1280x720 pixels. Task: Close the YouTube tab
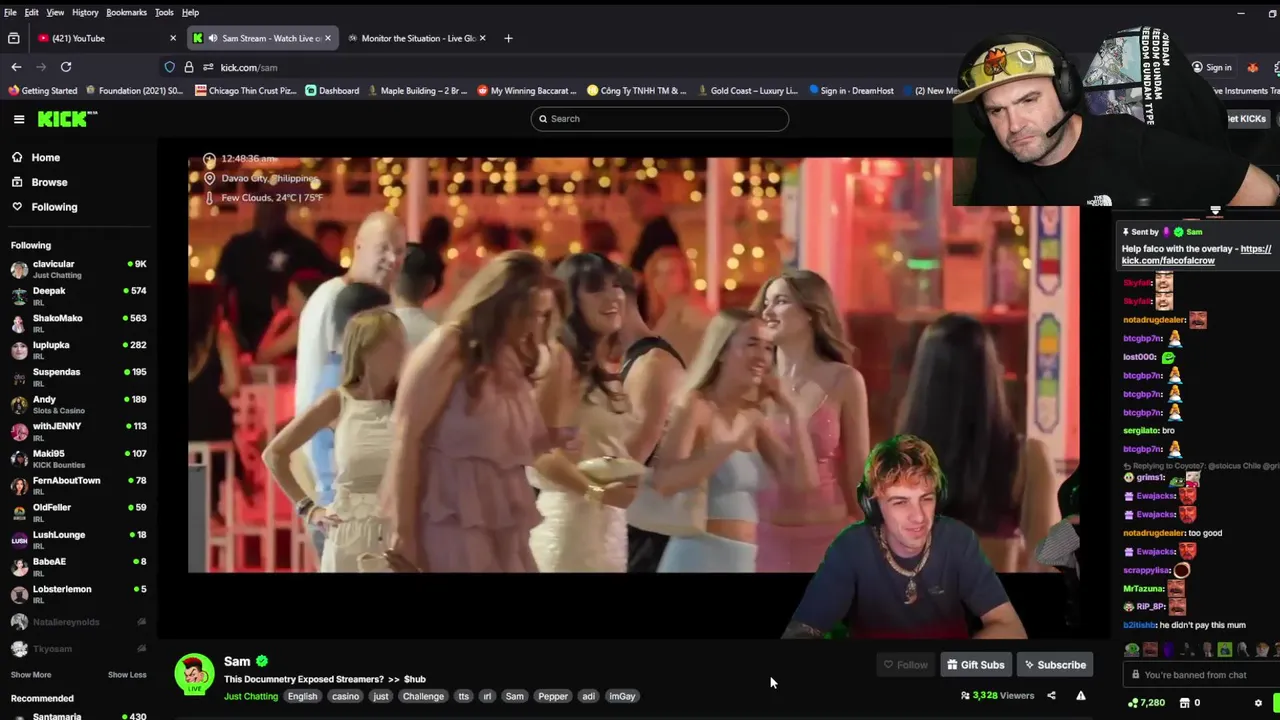coord(173,38)
